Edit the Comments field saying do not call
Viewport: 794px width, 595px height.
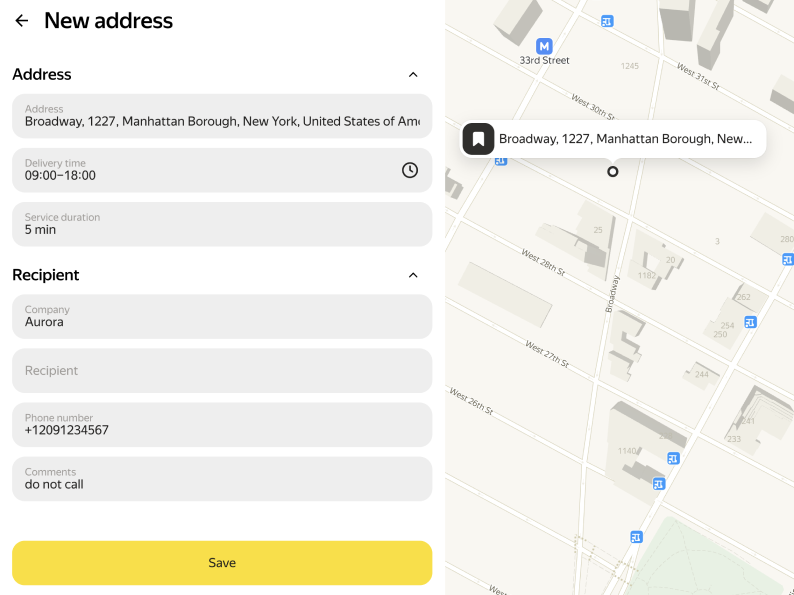(222, 479)
